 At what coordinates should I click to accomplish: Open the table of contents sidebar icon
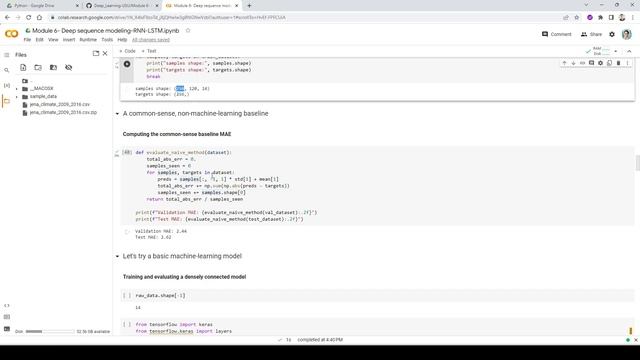pos(7,55)
